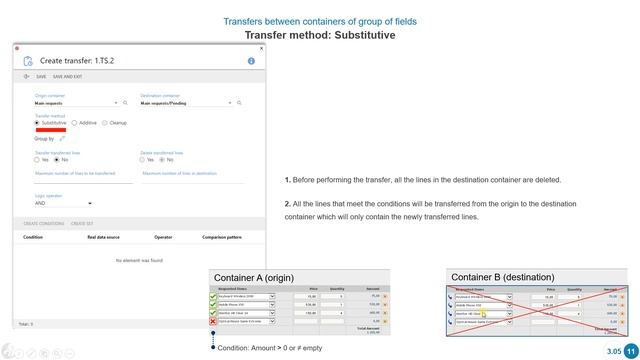Viewport: 640px width, 360px height.
Task: Sort by Comparison pattern column
Action: tap(222, 237)
